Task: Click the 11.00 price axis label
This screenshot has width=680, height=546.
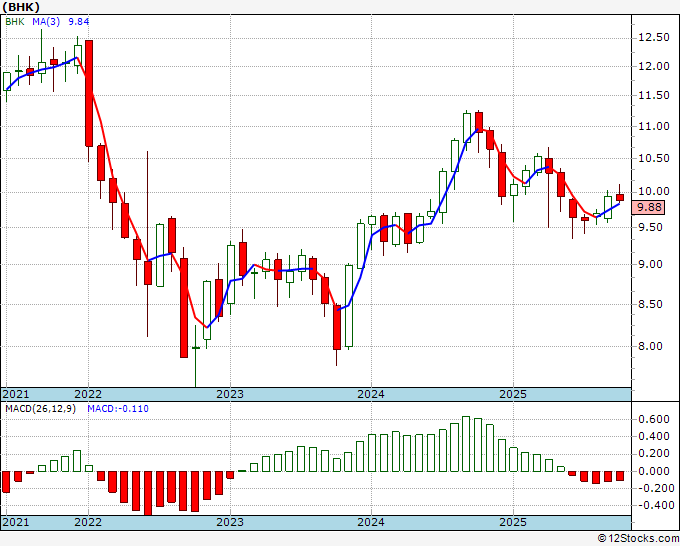Action: pyautogui.click(x=654, y=127)
